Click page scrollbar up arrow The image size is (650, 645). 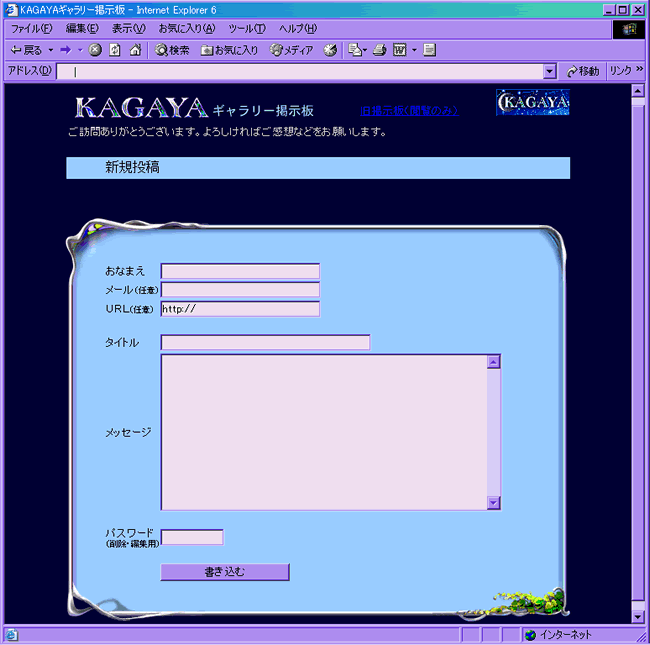coord(638,90)
